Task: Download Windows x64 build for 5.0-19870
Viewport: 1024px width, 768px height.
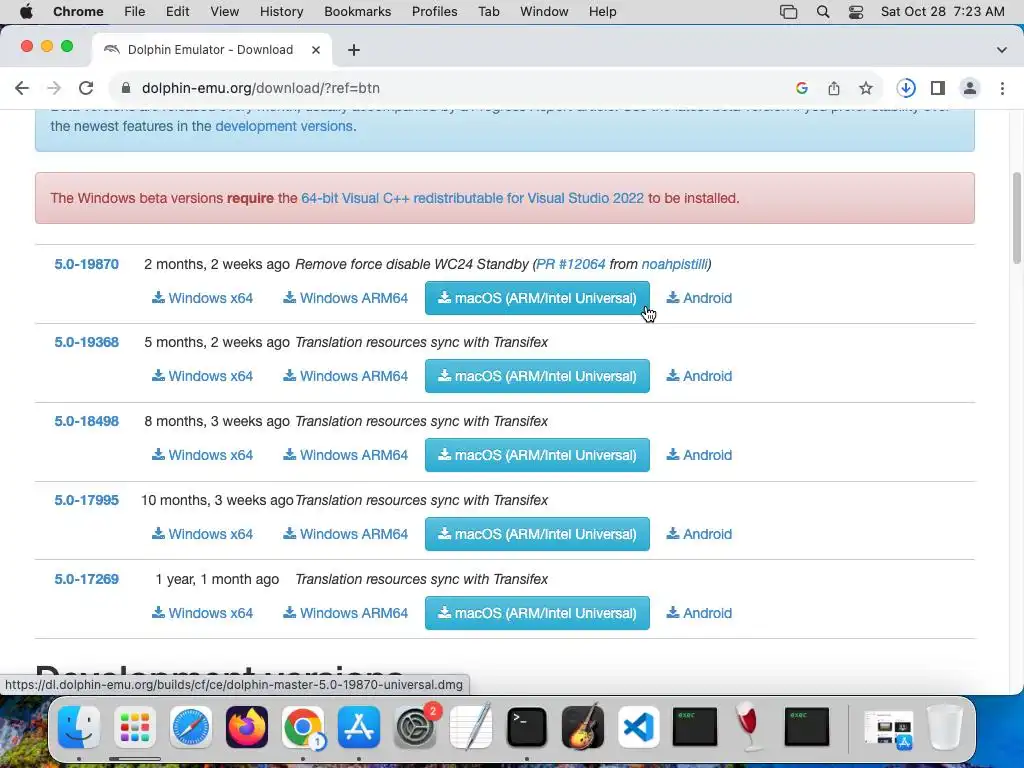Action: (202, 298)
